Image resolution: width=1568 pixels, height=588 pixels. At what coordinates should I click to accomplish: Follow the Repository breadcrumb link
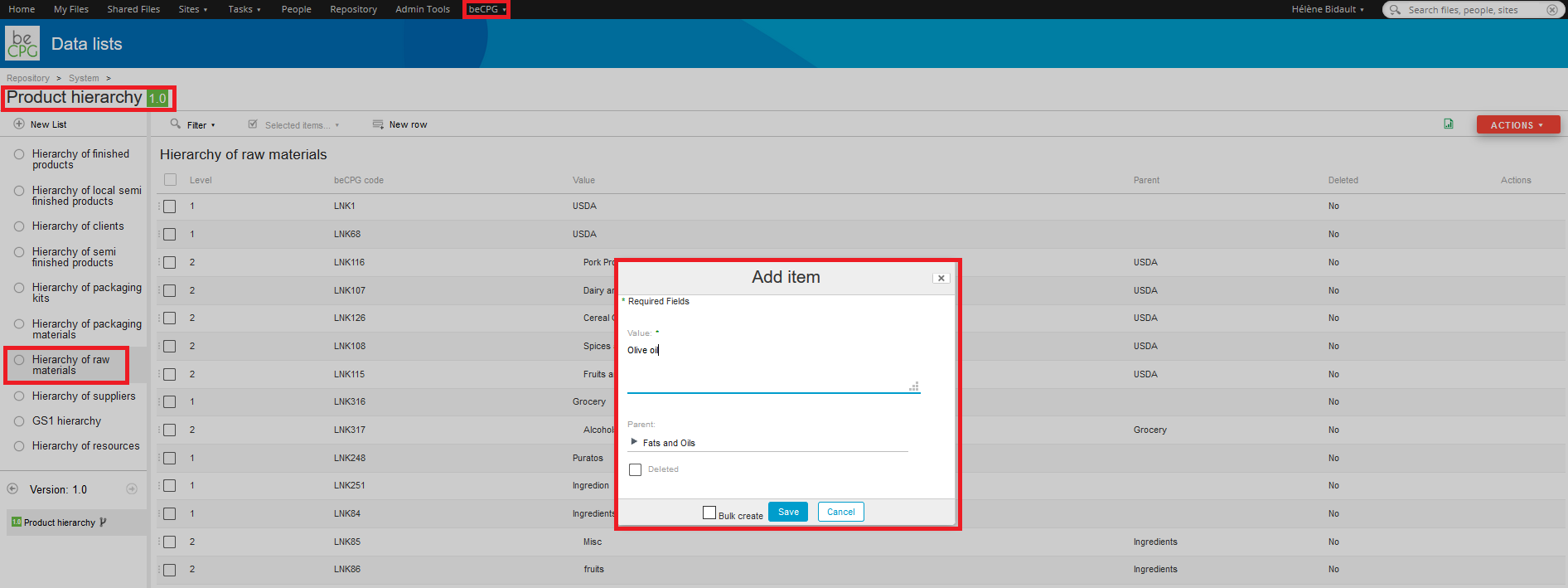28,78
